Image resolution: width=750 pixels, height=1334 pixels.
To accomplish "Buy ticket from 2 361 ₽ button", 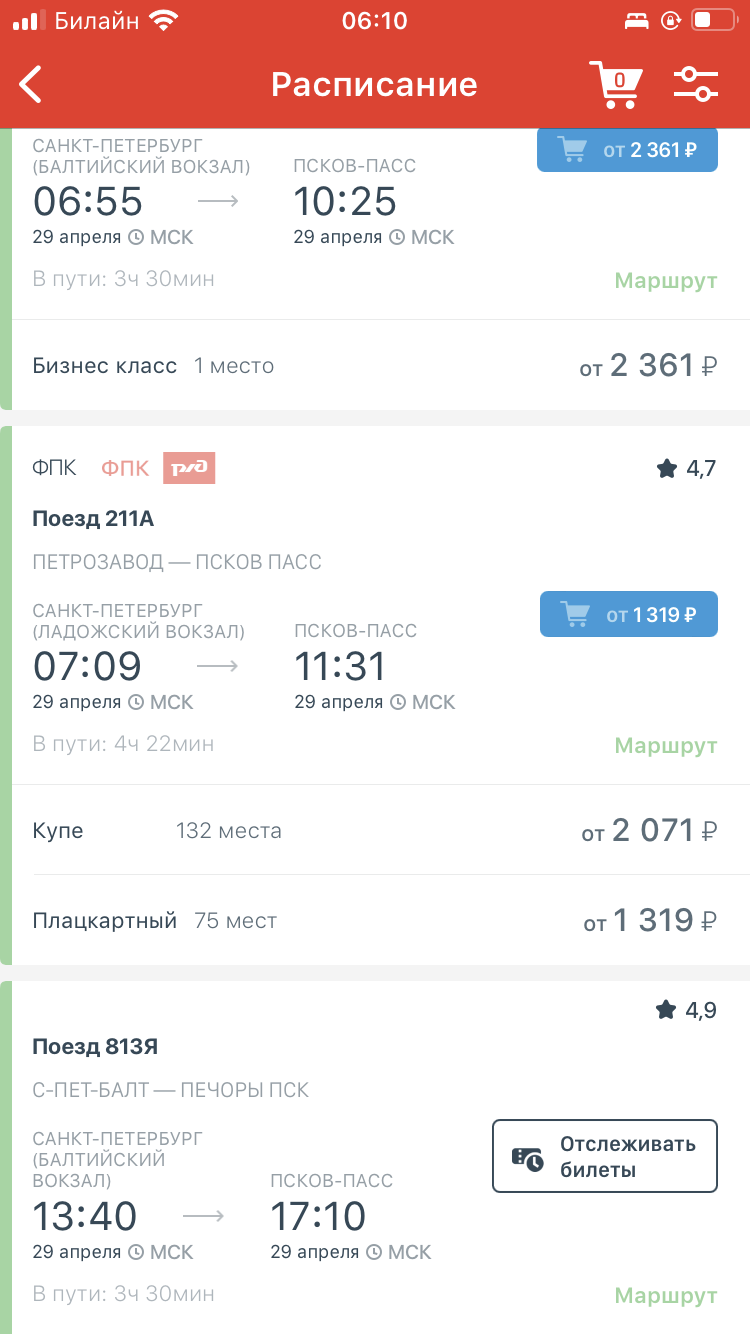I will tap(627, 150).
